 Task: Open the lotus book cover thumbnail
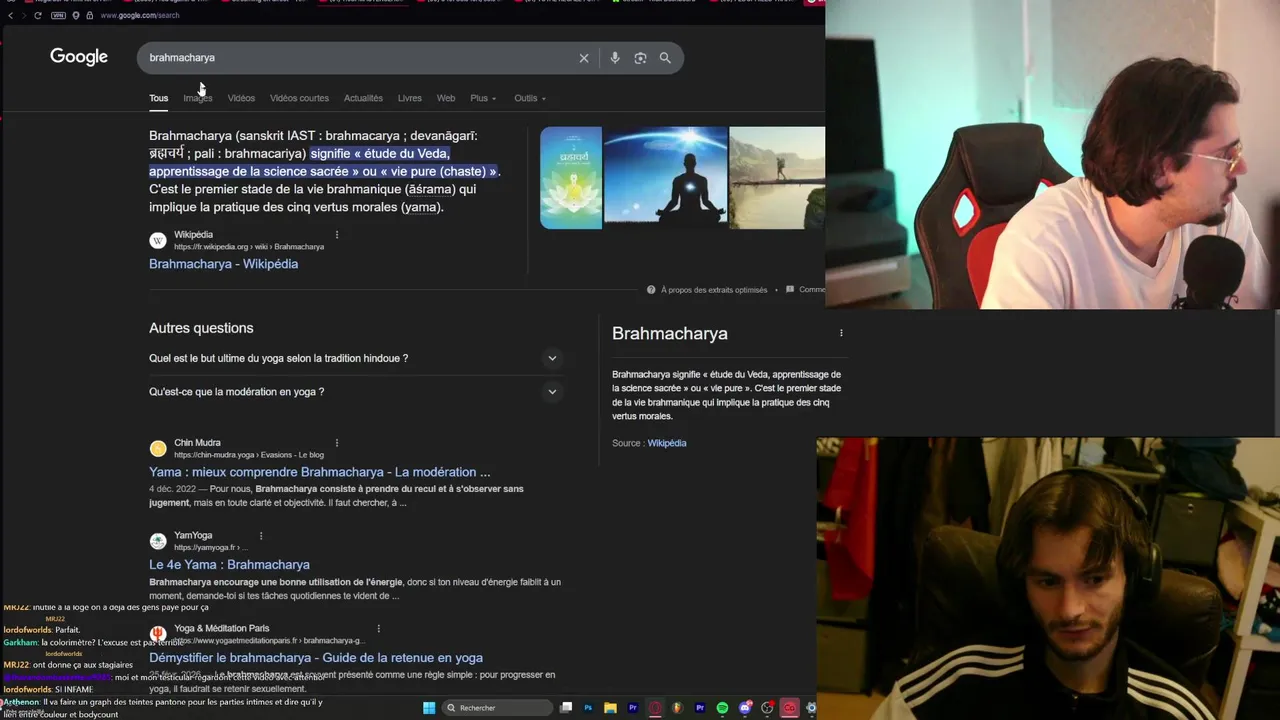tap(571, 178)
